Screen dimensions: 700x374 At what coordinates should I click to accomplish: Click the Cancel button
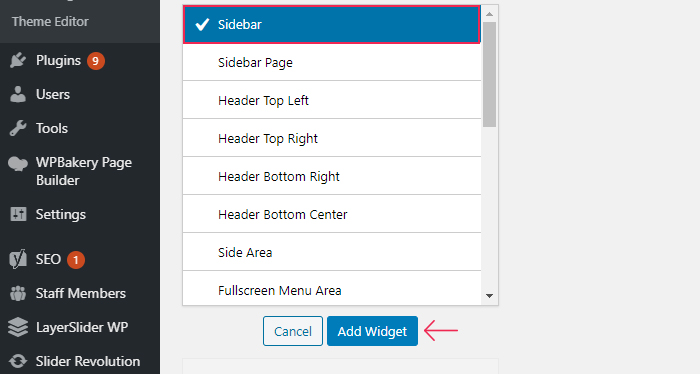pos(293,331)
